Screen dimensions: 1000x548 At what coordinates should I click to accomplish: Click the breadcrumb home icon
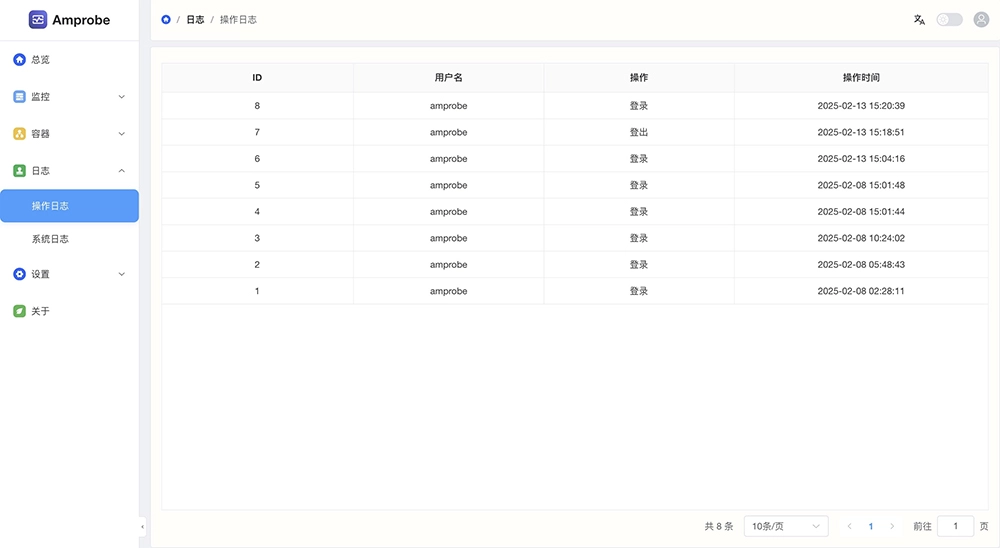click(166, 20)
